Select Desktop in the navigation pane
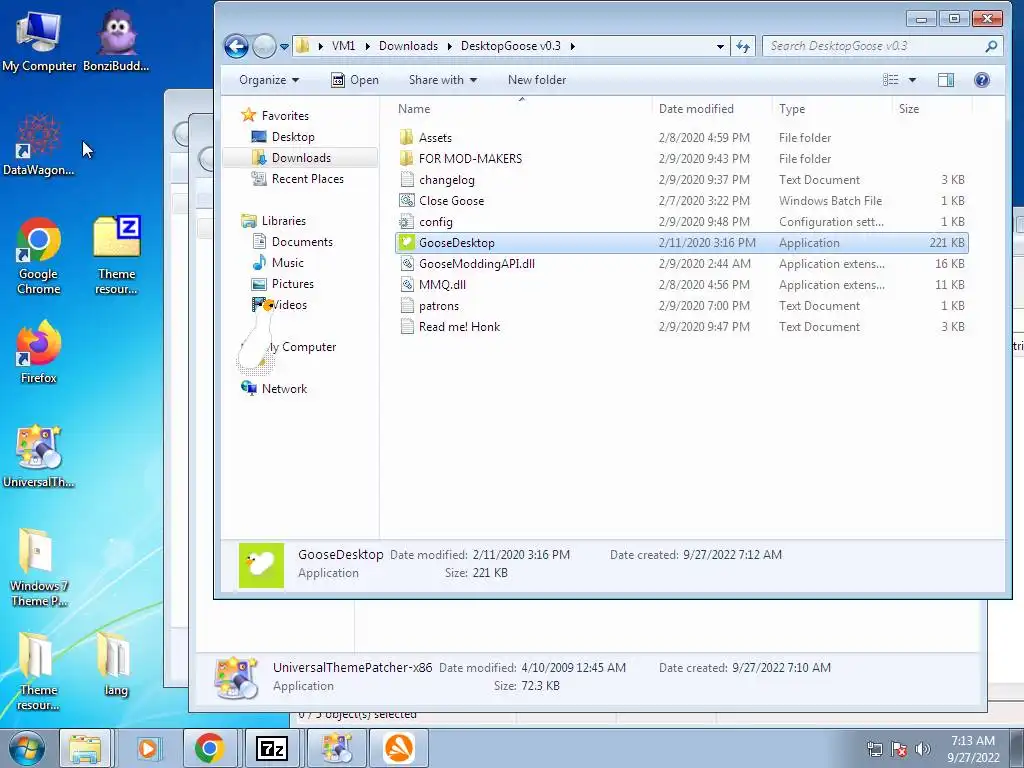This screenshot has height=768, width=1024. [x=283, y=136]
